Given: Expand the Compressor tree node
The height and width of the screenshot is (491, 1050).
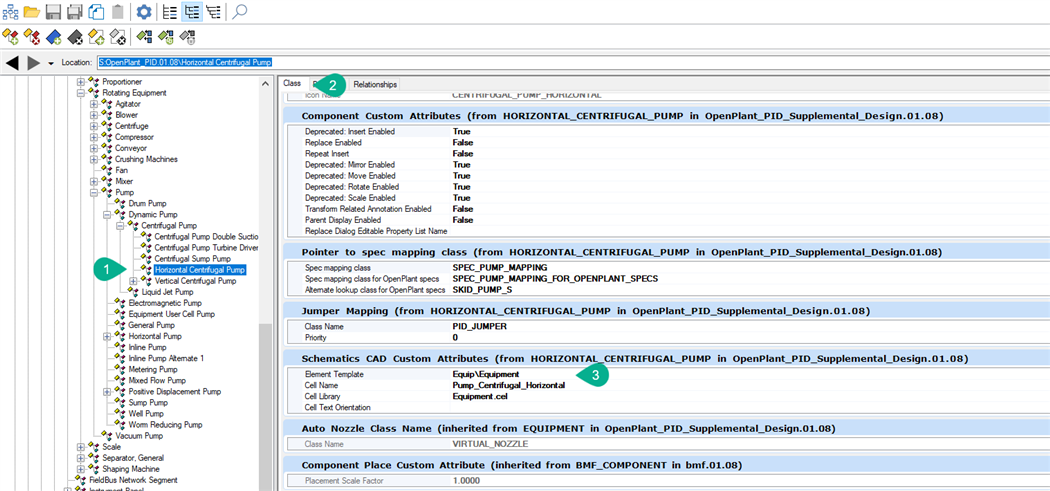Looking at the screenshot, I should pos(94,137).
